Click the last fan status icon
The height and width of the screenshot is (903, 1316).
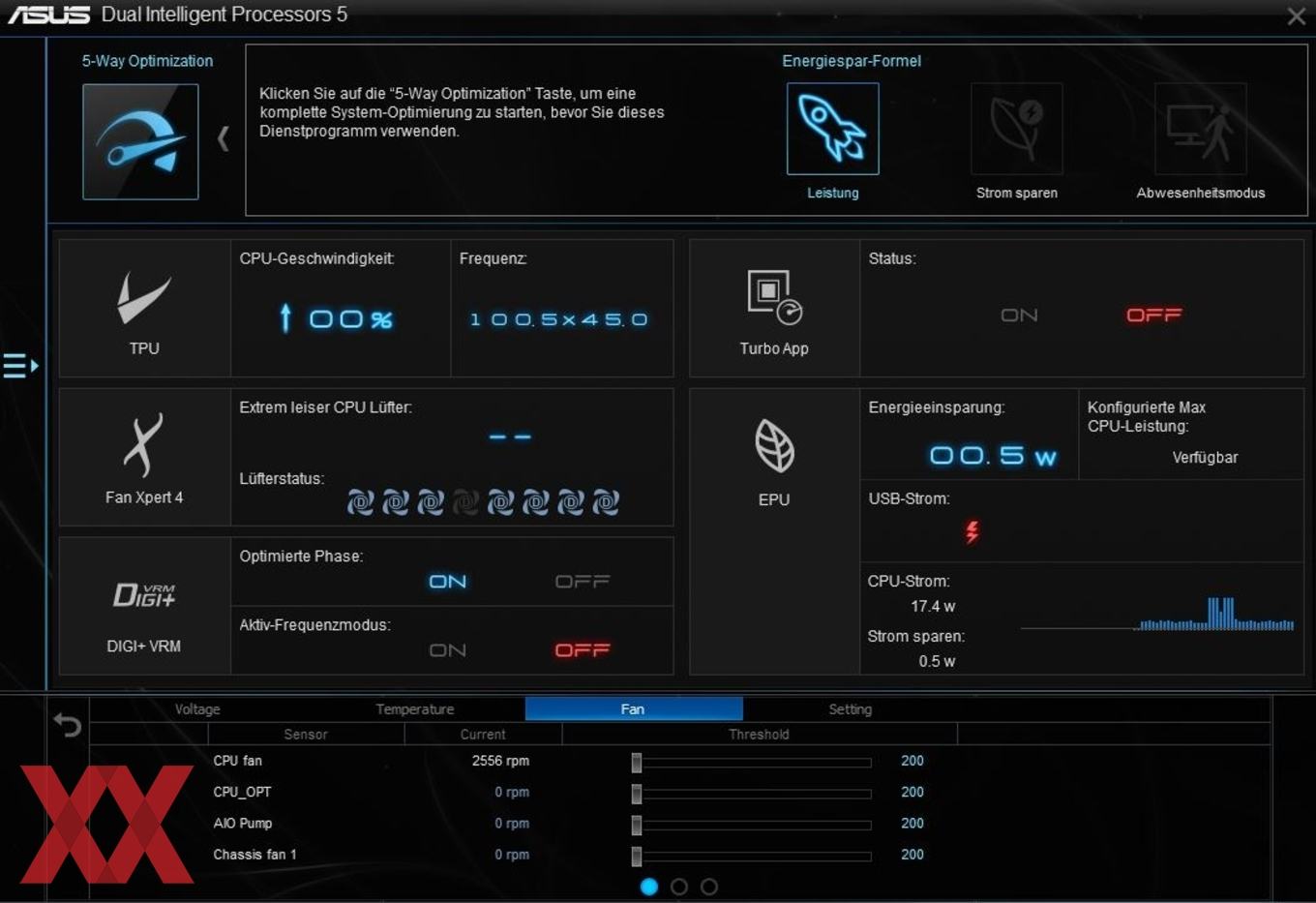(x=606, y=502)
